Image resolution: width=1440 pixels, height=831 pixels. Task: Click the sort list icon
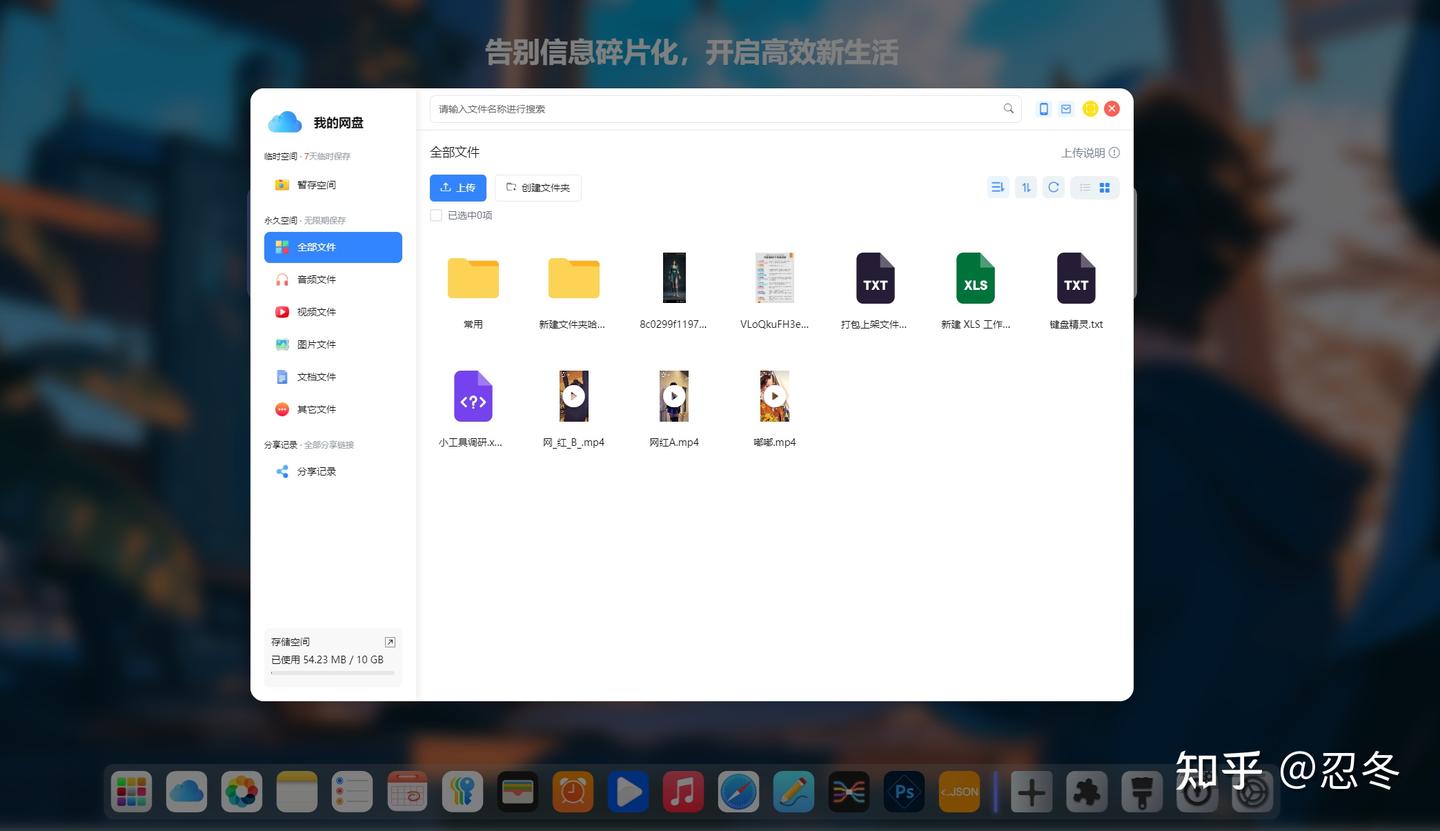click(x=997, y=187)
